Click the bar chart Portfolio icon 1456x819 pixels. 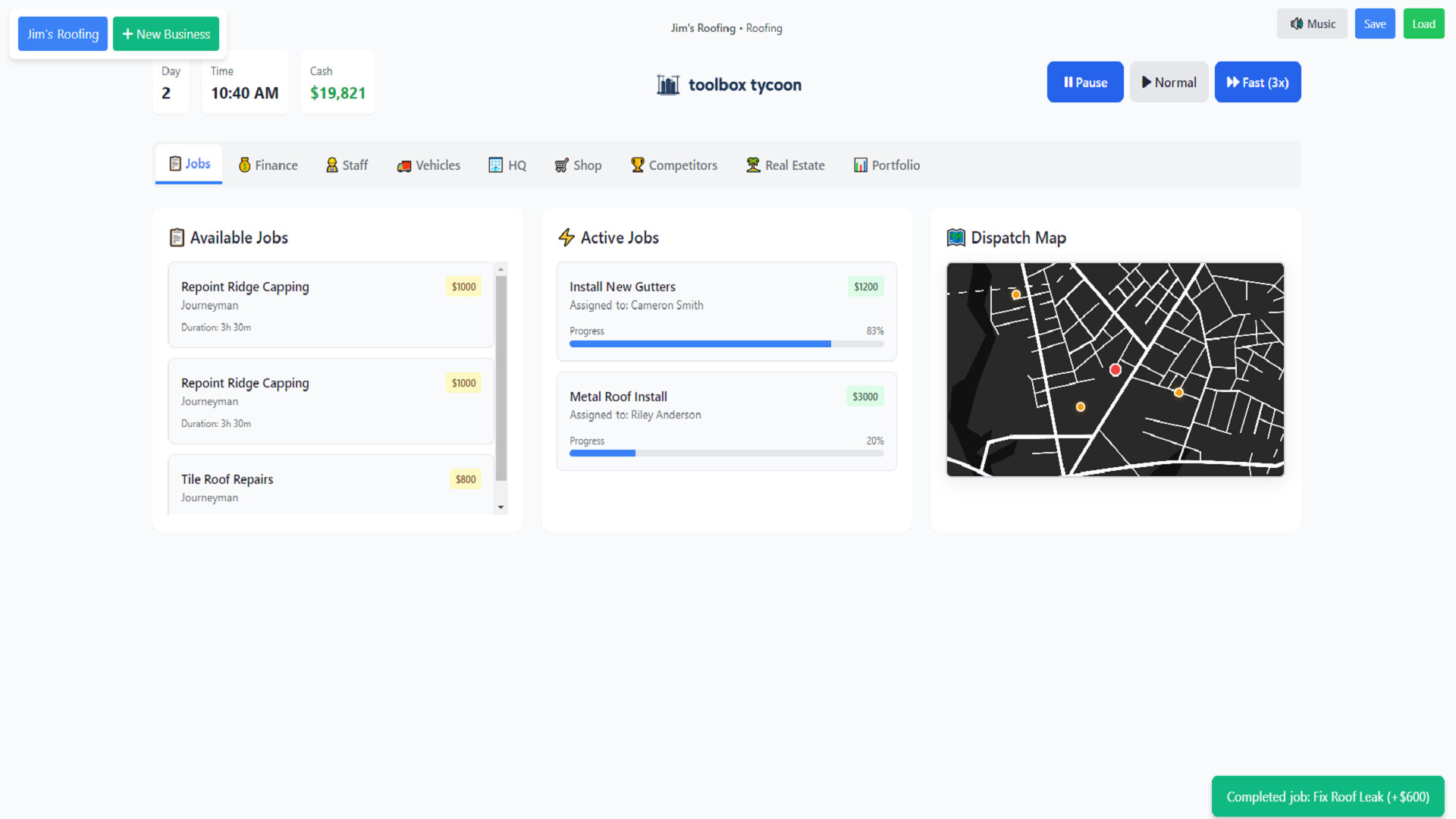(x=860, y=165)
